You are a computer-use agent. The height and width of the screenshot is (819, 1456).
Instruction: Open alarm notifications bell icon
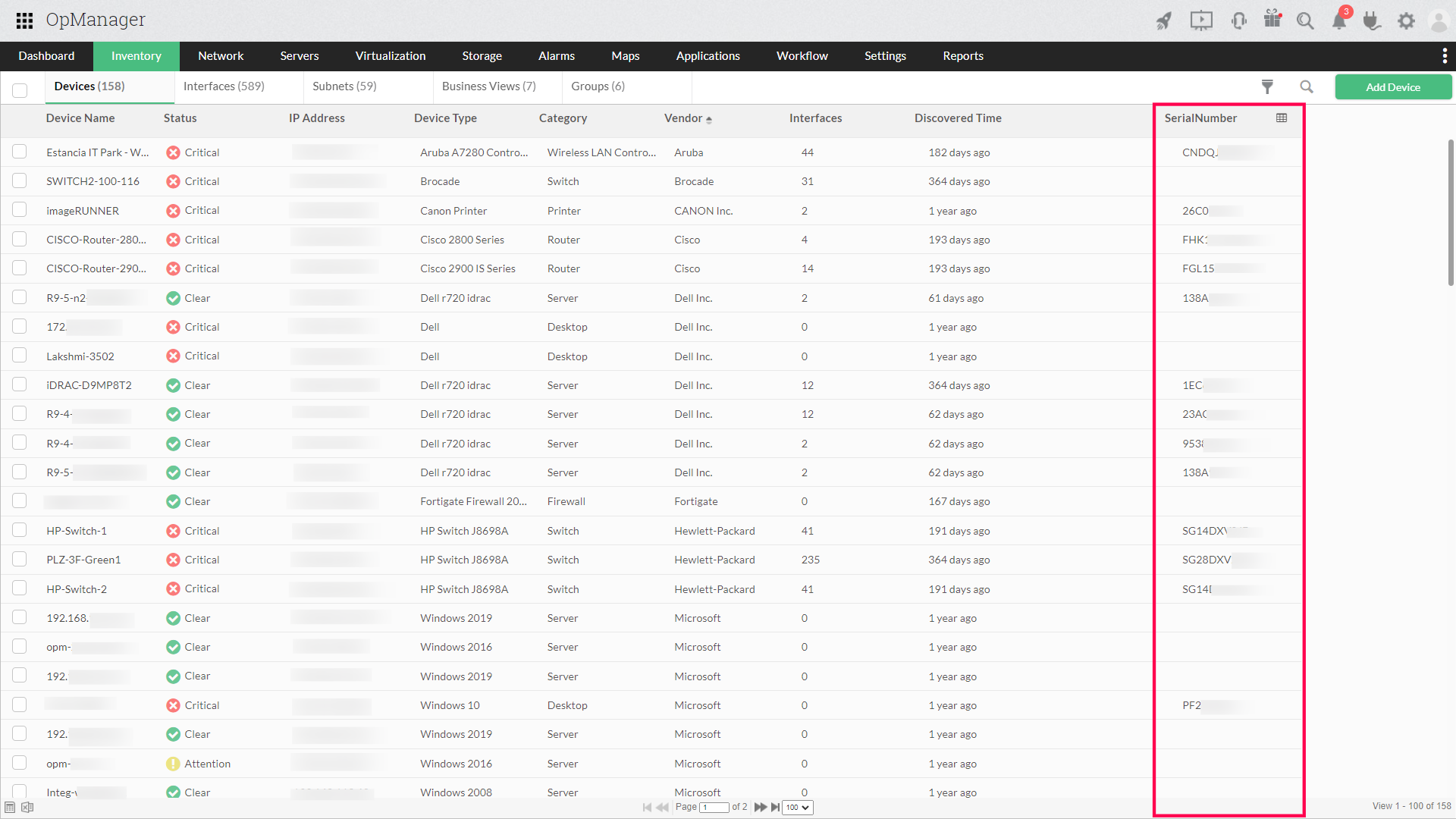(x=1339, y=20)
